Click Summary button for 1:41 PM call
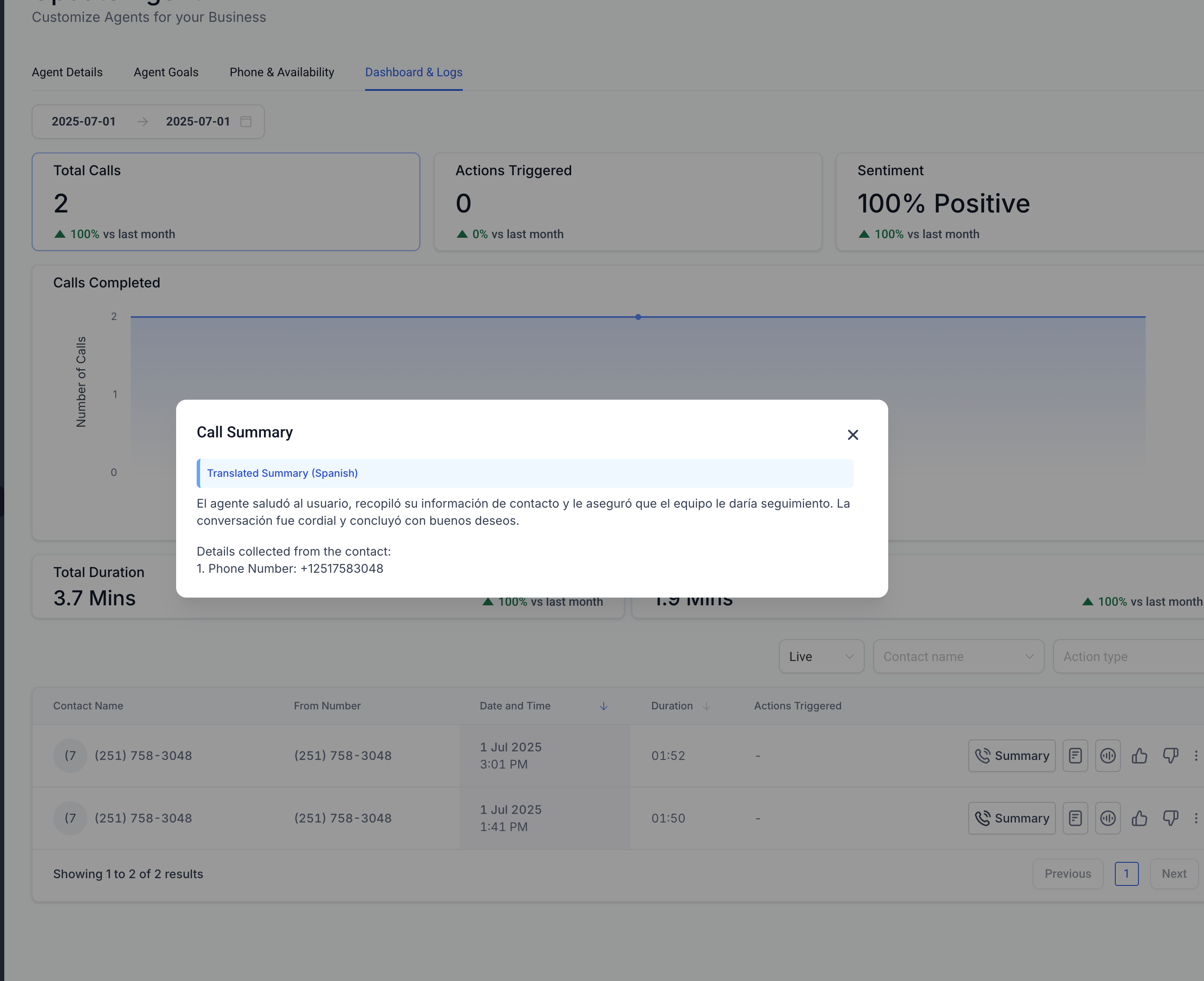The image size is (1204, 981). click(x=1011, y=818)
